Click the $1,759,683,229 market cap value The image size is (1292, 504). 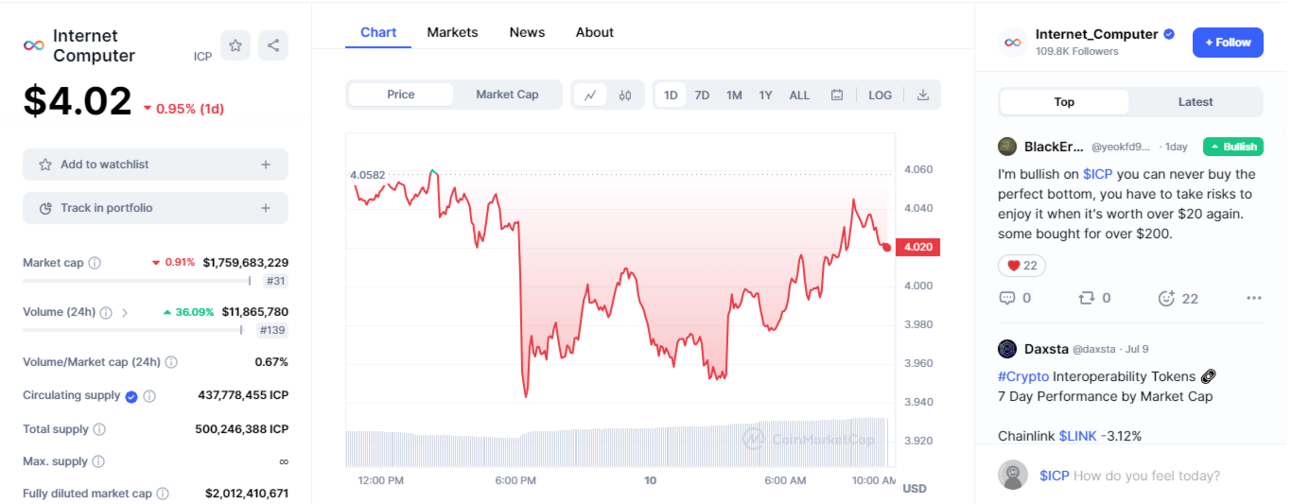coord(246,263)
